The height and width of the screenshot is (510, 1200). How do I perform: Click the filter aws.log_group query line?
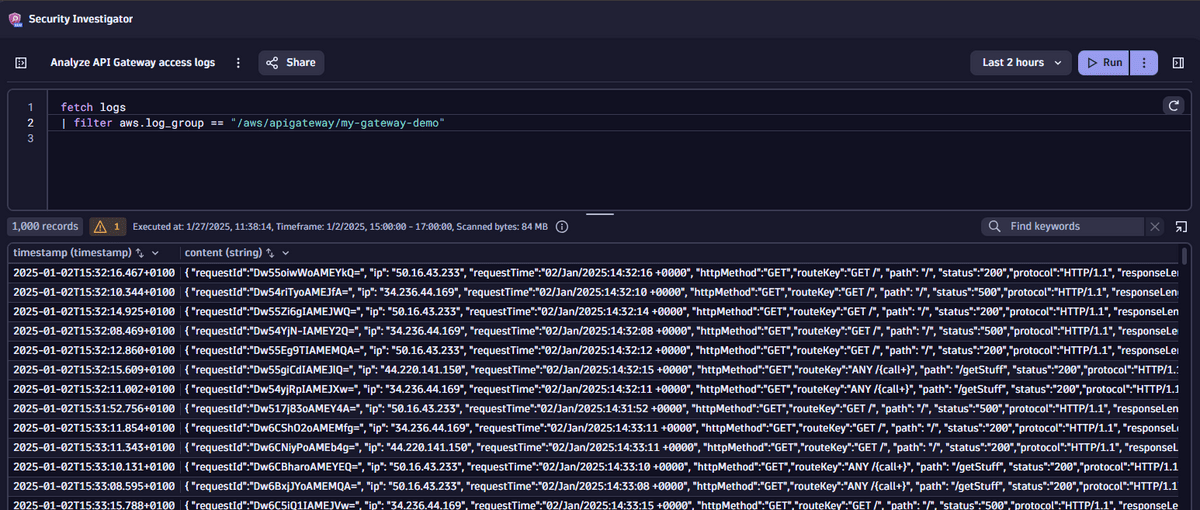click(x=252, y=123)
